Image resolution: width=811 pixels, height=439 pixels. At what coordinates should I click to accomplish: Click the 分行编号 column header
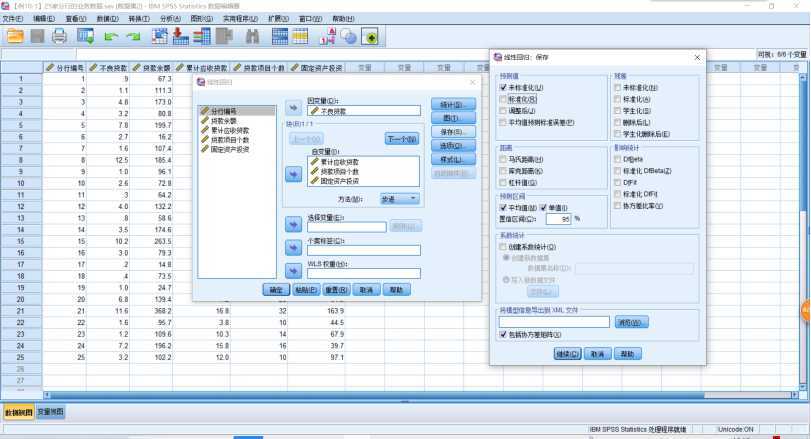(x=65, y=68)
